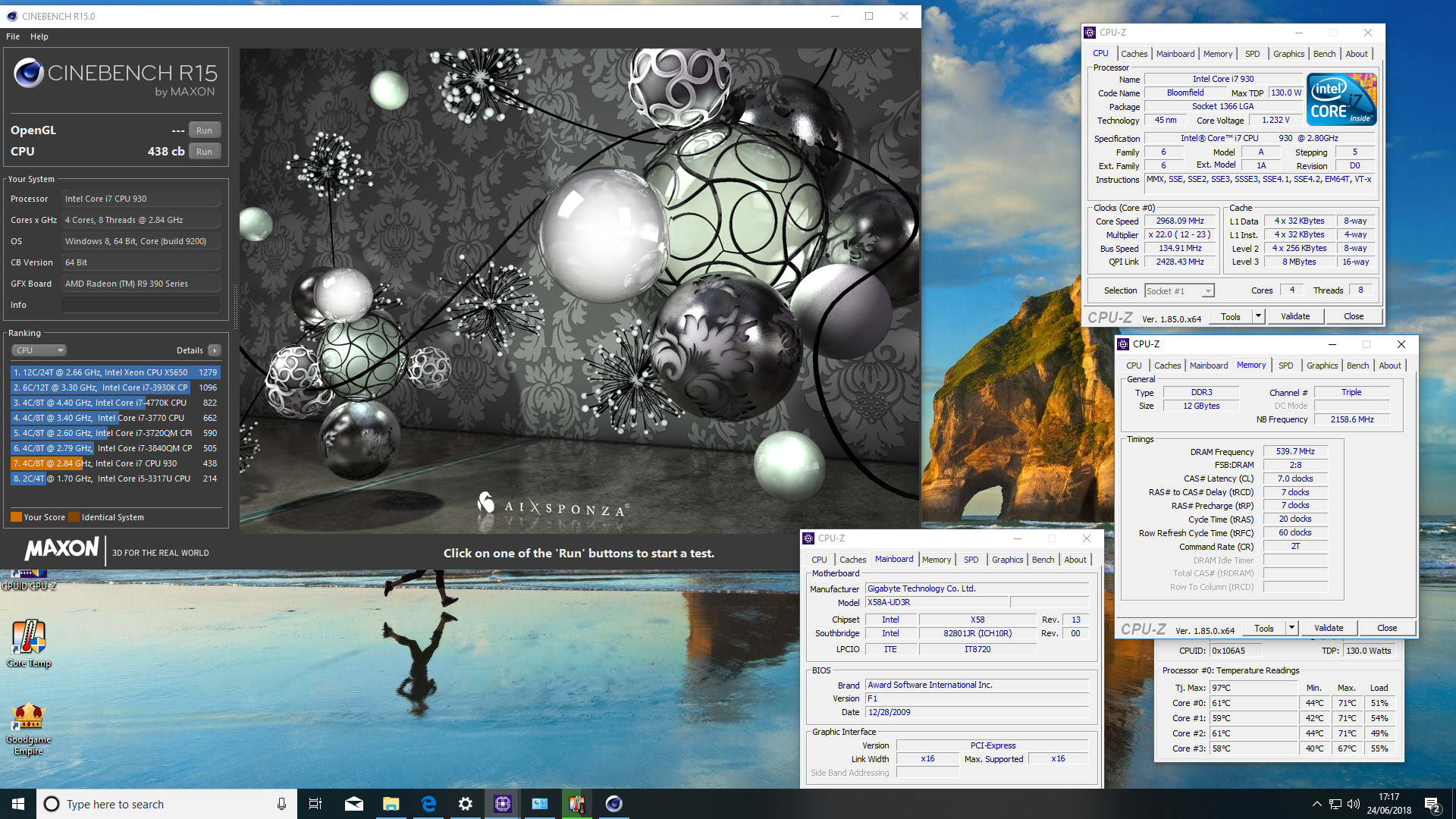
Task: Switch to Caches tab in top CPU-Z
Action: click(x=1134, y=54)
